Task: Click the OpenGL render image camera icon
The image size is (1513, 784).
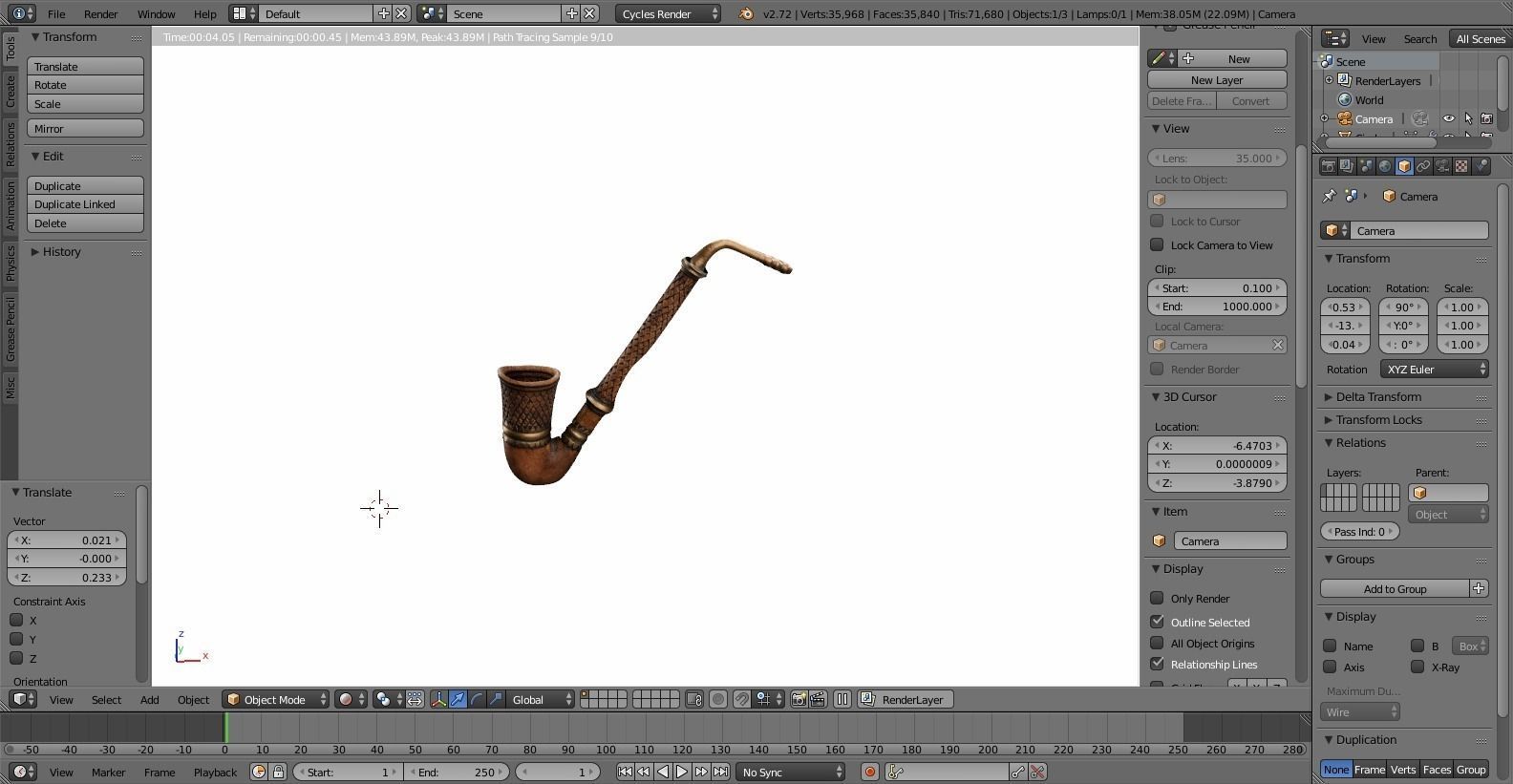Action: pyautogui.click(x=799, y=700)
